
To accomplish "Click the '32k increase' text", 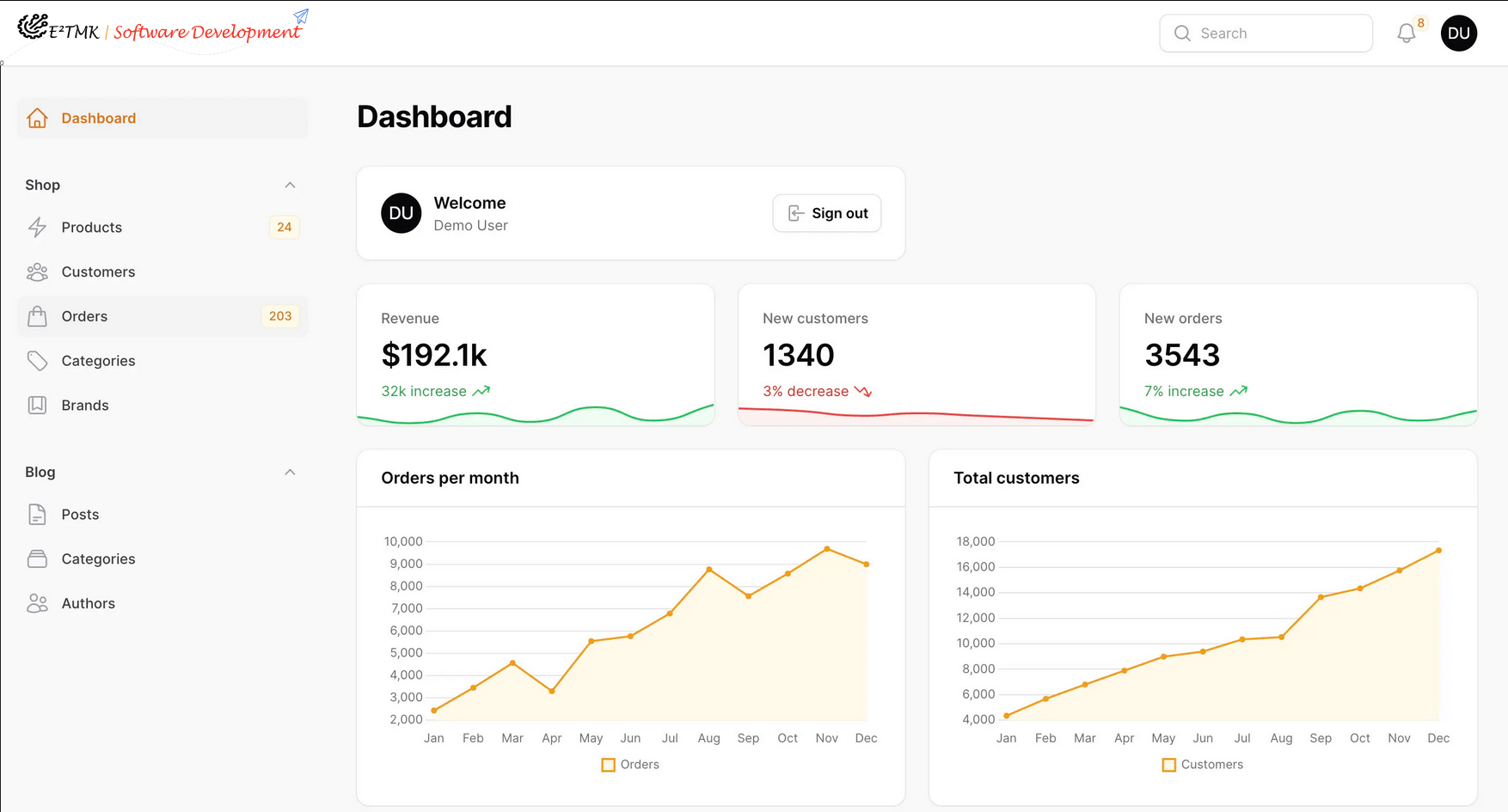I will (424, 391).
